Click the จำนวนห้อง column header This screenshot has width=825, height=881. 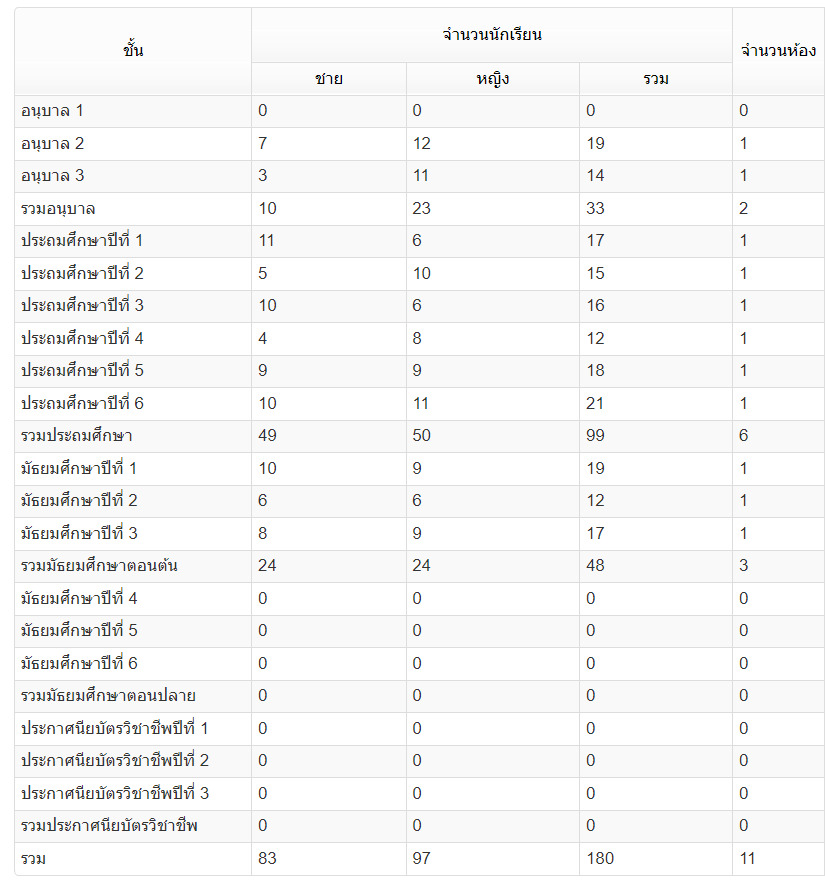(778, 51)
